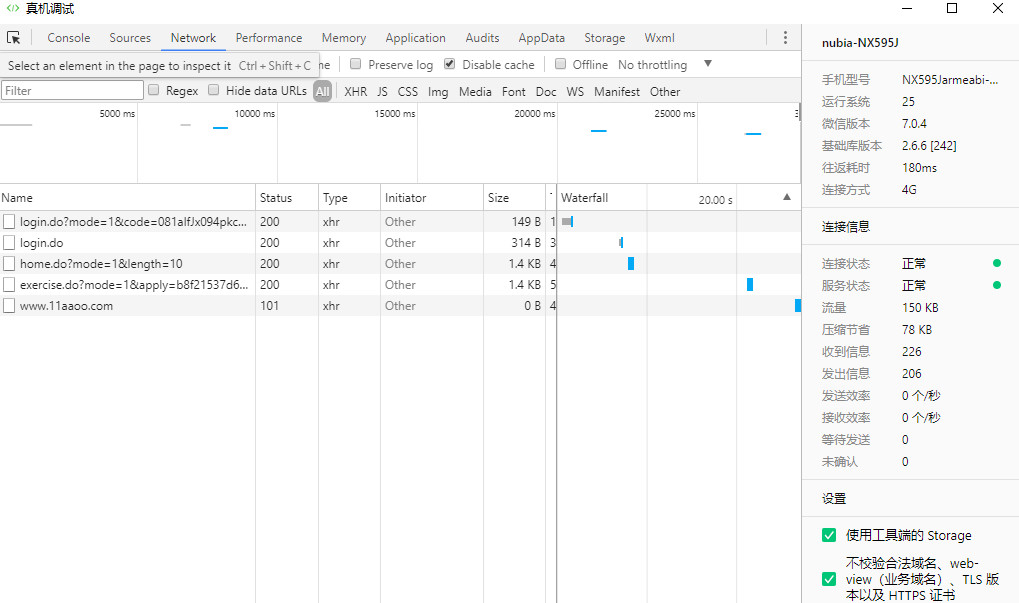This screenshot has width=1019, height=603.
Task: Select home.do?mode=1&length=10 request
Action: pyautogui.click(x=400, y=264)
